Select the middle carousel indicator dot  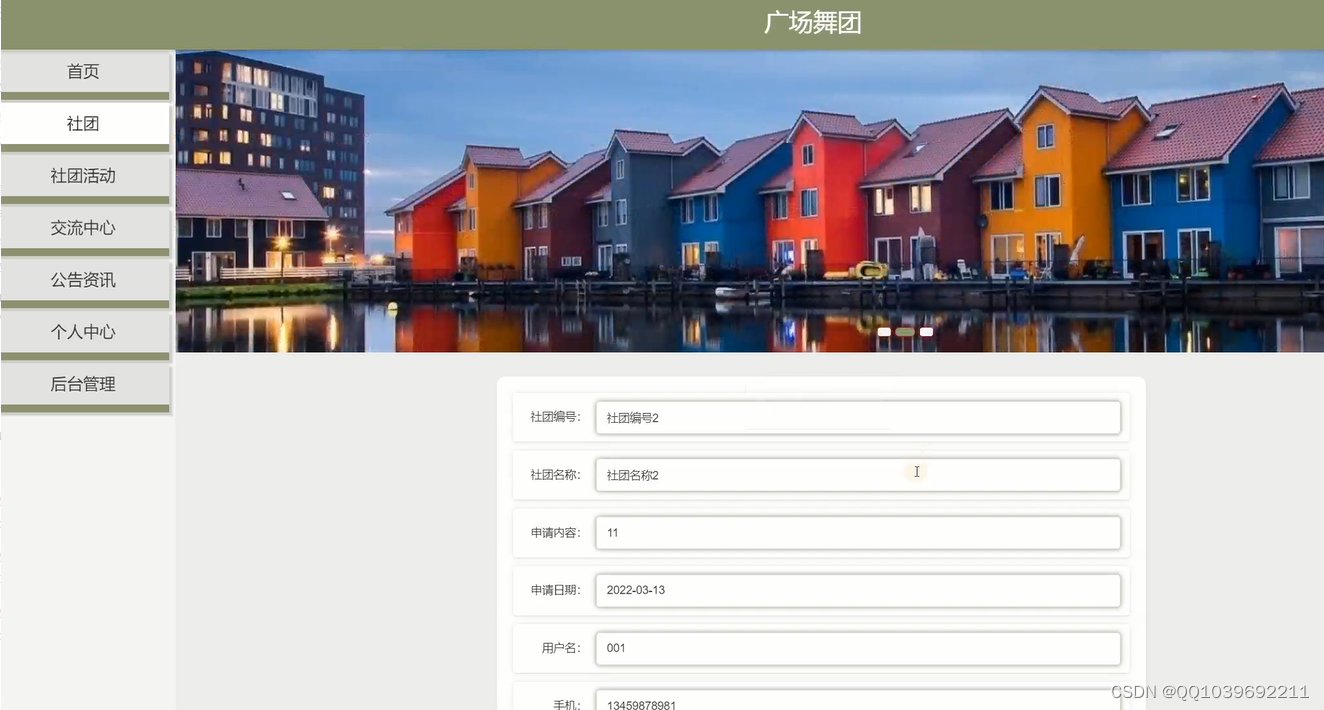(x=905, y=332)
